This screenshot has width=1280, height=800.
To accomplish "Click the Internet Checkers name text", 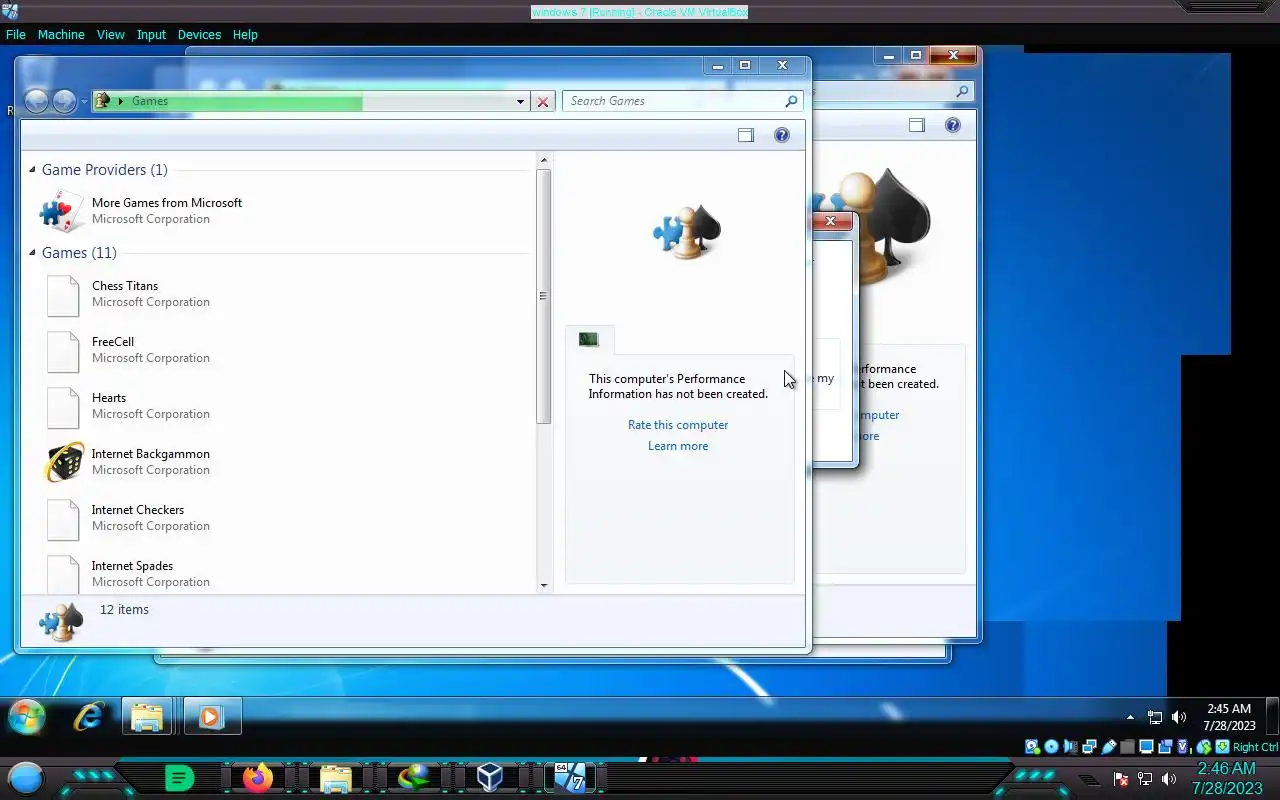I will point(138,510).
